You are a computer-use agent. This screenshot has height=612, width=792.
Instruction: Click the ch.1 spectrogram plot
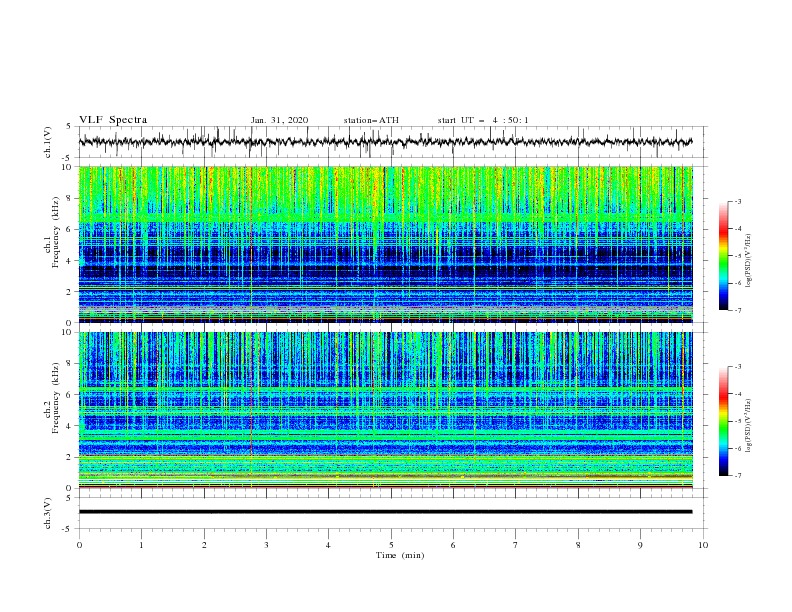point(385,244)
